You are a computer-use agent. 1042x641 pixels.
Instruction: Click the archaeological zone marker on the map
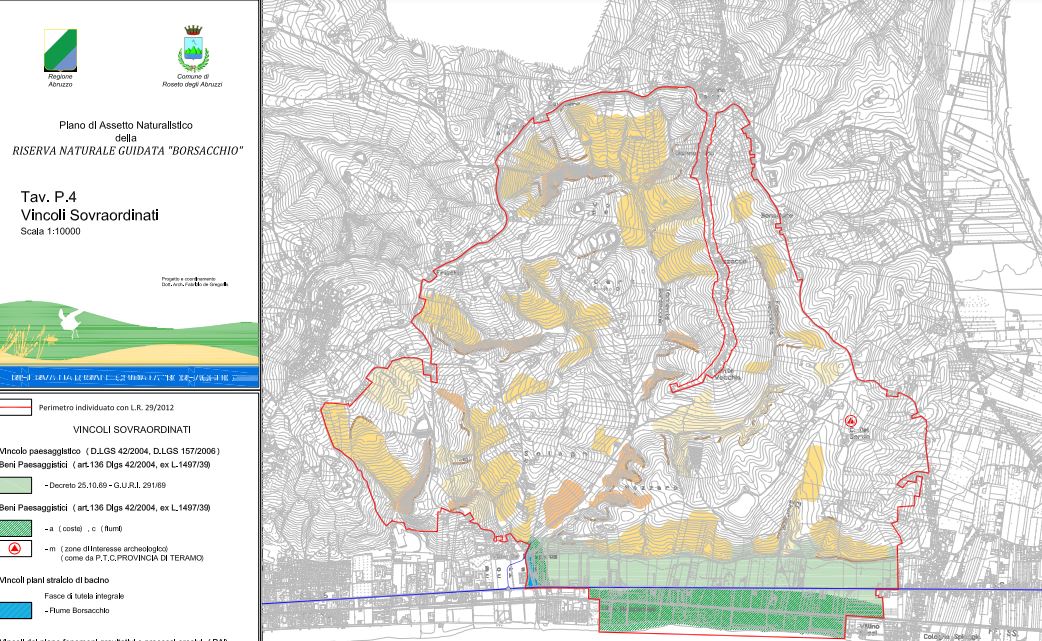pyautogui.click(x=851, y=422)
